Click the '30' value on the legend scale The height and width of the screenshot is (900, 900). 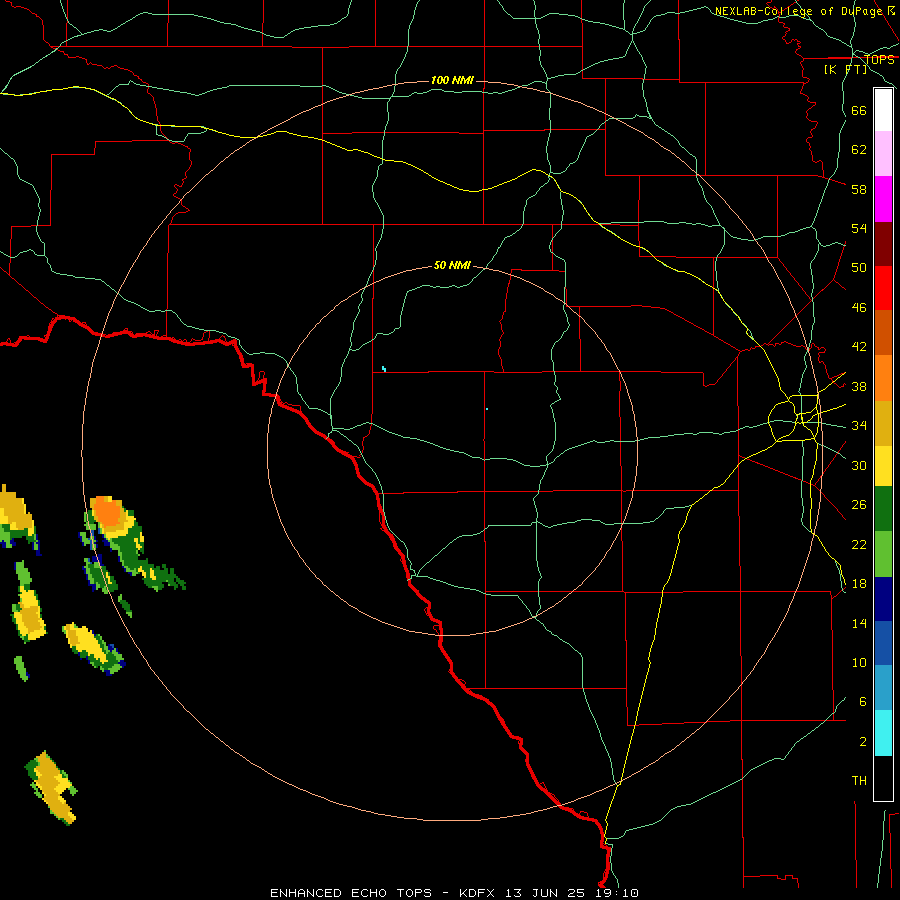[859, 465]
